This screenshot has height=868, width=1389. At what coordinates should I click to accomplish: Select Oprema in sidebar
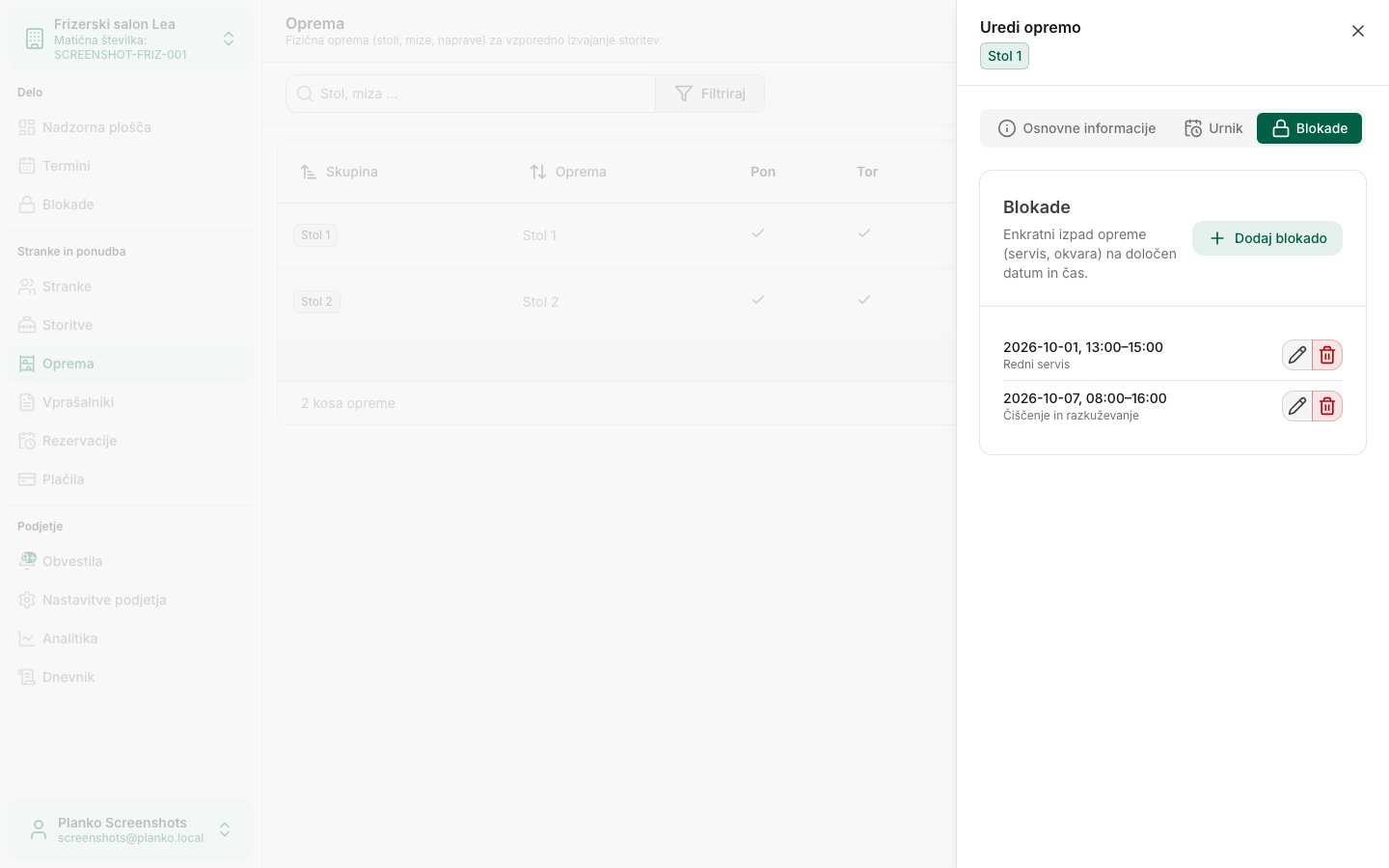pos(131,364)
